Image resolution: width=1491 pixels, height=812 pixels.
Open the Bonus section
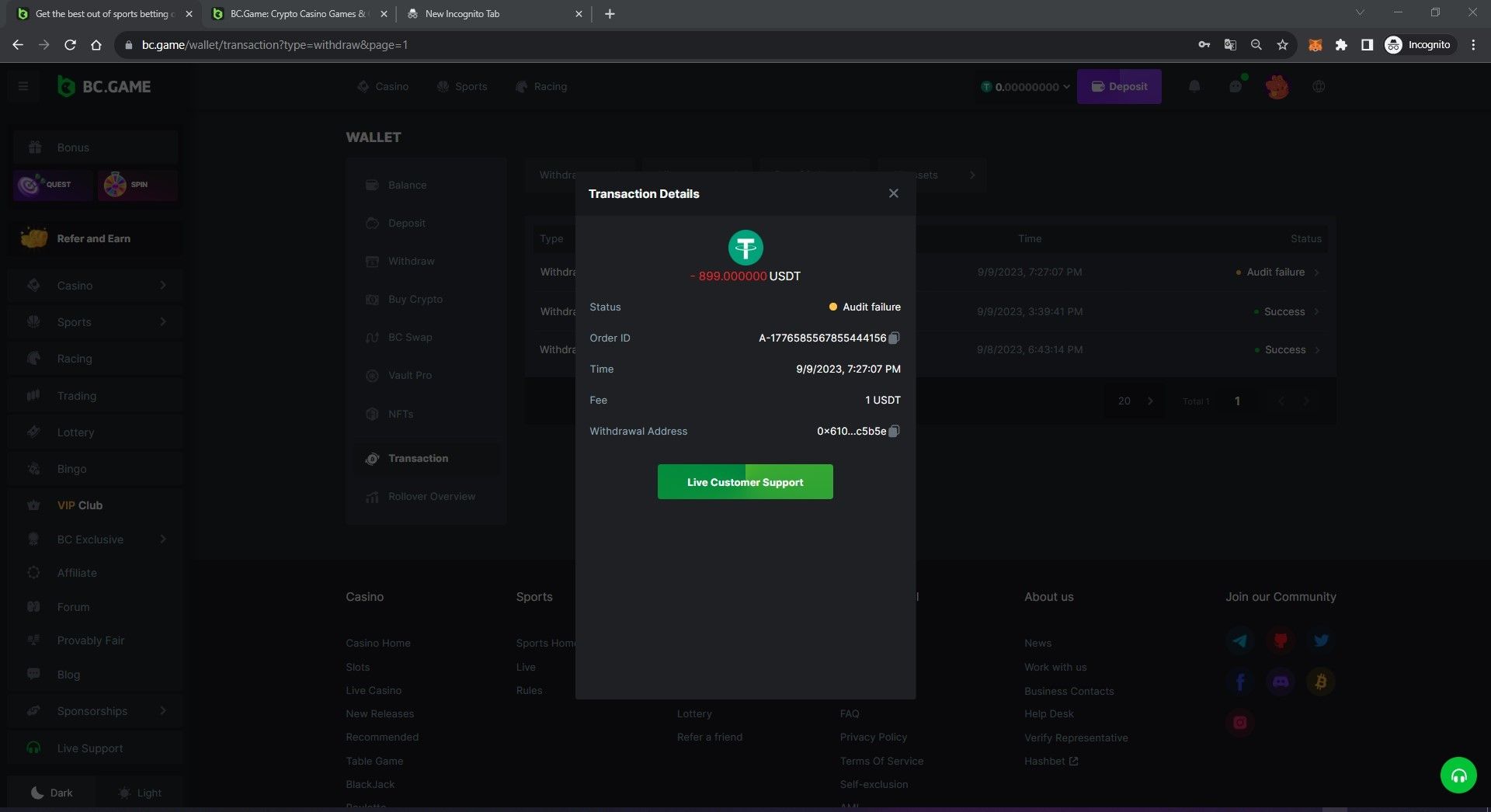tap(96, 147)
